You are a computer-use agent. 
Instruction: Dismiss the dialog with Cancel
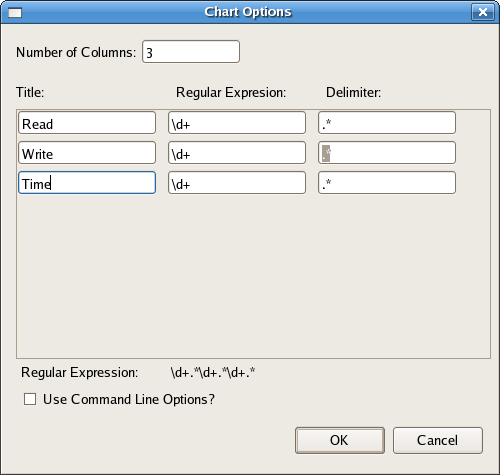click(438, 440)
